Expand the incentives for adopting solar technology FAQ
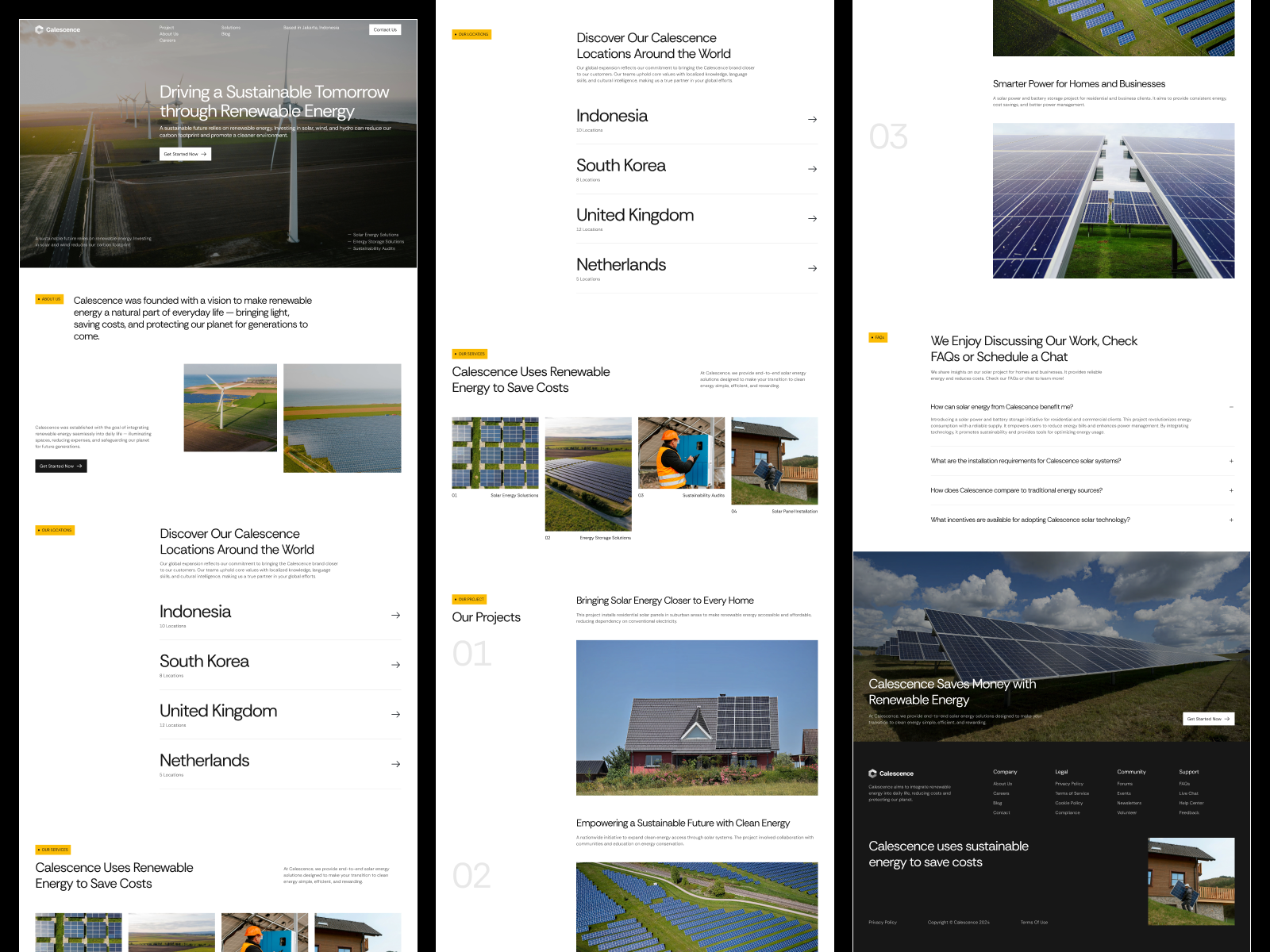This screenshot has width=1270, height=952. (x=1231, y=520)
